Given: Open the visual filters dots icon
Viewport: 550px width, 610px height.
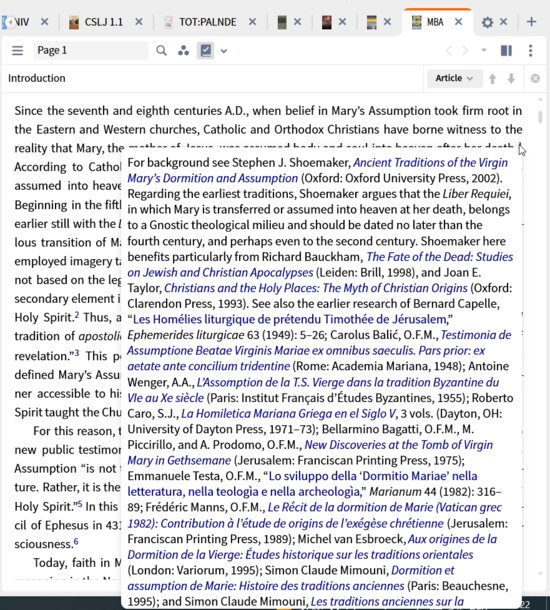Looking at the screenshot, I should point(183,51).
